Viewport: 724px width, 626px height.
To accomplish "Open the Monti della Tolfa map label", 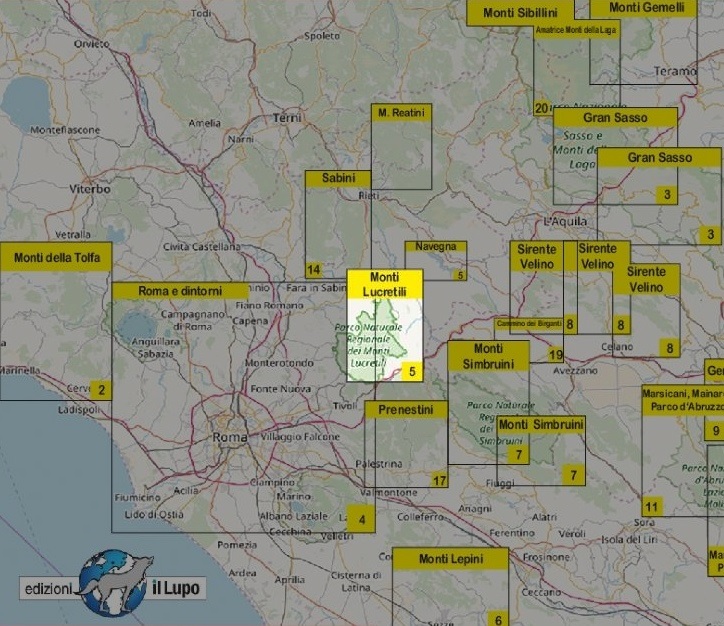I will [56, 258].
